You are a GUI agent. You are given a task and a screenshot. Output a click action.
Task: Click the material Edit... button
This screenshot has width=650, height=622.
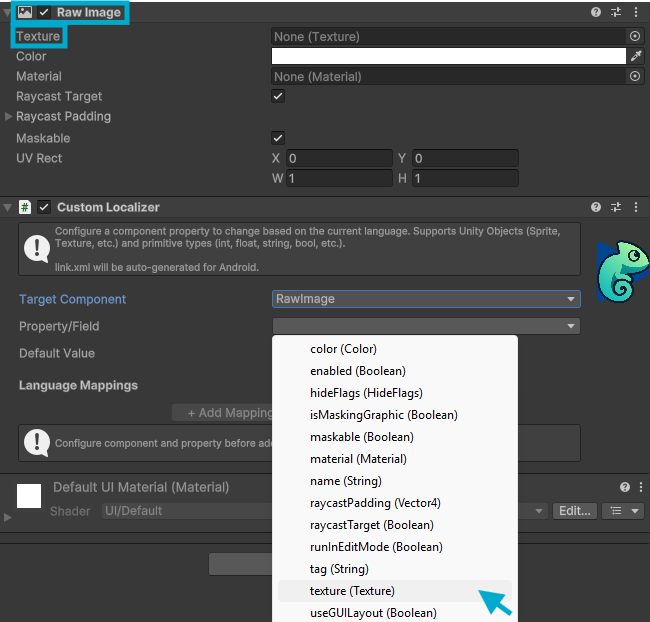coord(575,511)
